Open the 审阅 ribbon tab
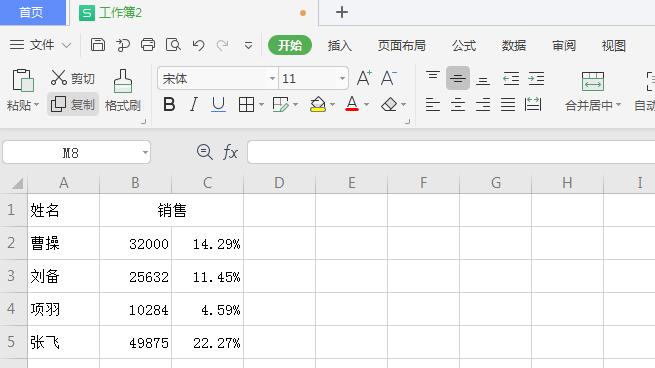 point(564,45)
